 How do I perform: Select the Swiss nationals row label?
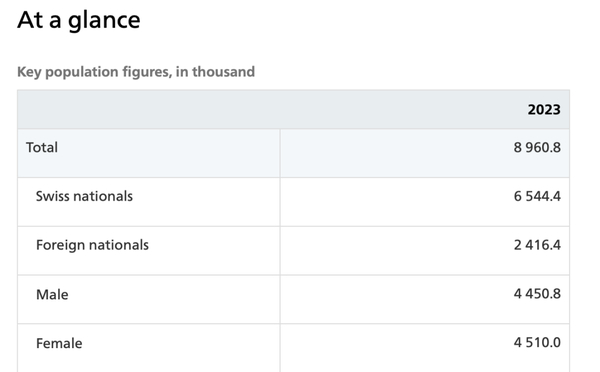pyautogui.click(x=84, y=196)
